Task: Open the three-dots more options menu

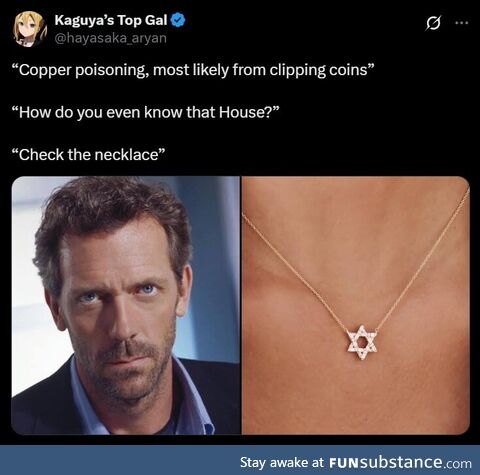Action: click(x=462, y=23)
